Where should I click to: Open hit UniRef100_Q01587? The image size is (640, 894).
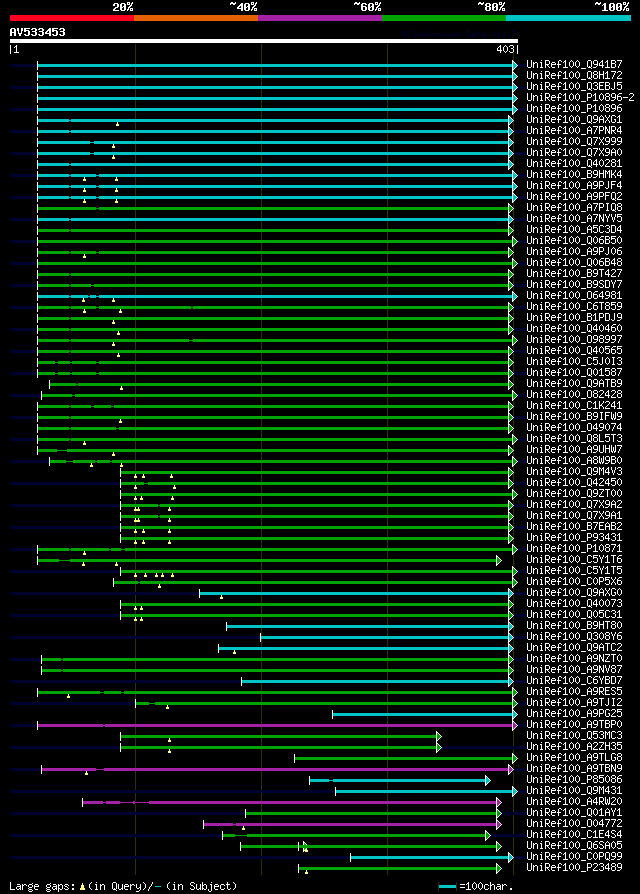[x=574, y=373]
